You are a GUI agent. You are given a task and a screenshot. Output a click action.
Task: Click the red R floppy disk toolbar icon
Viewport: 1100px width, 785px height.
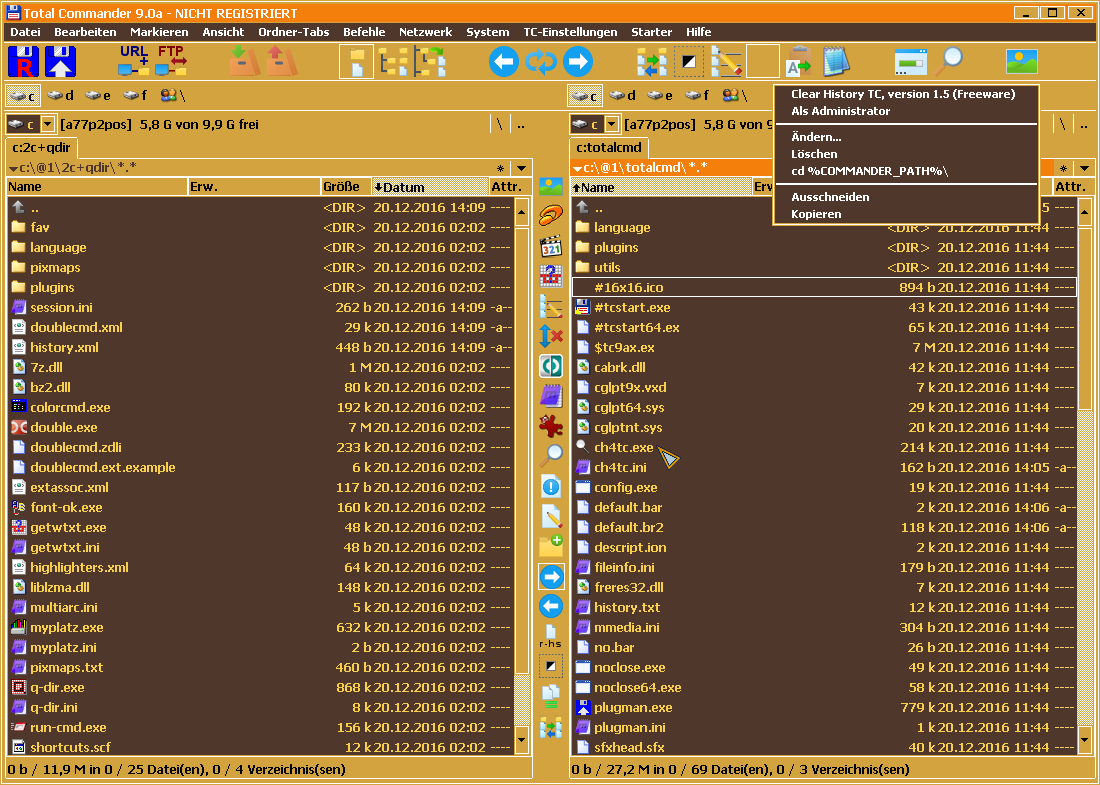pos(23,62)
